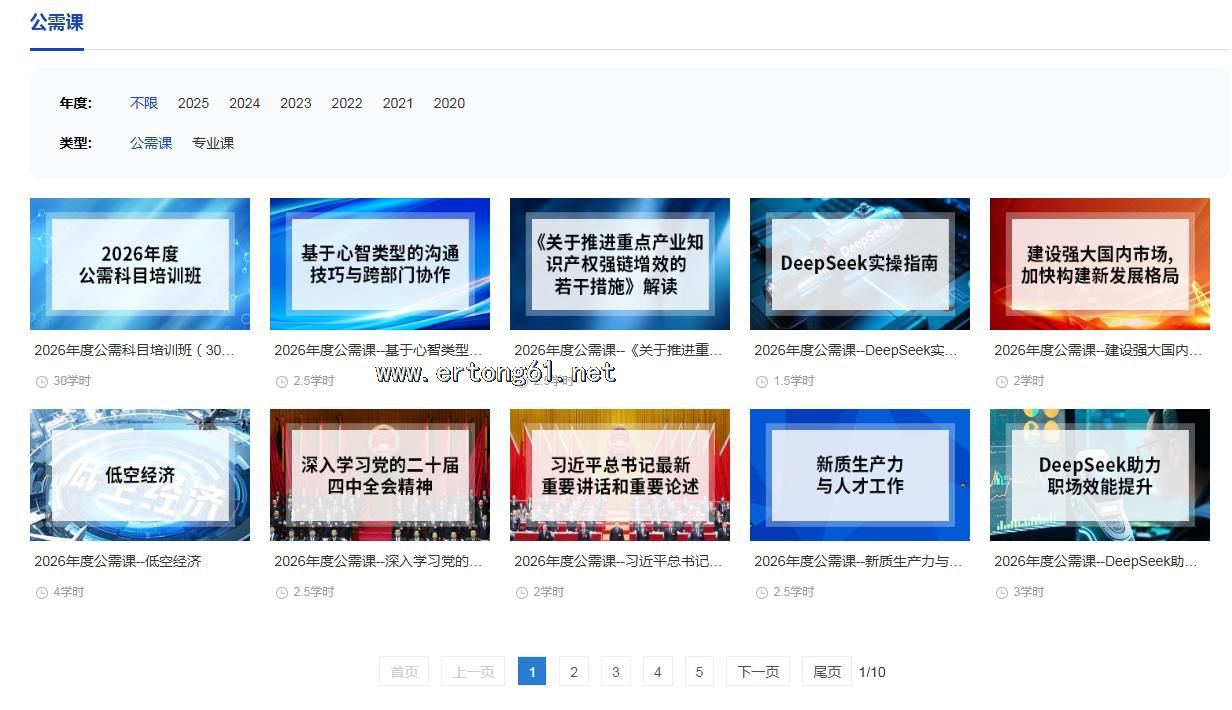Switch type filter to 专业课
Viewport: 1232px width, 710px height.
point(213,143)
